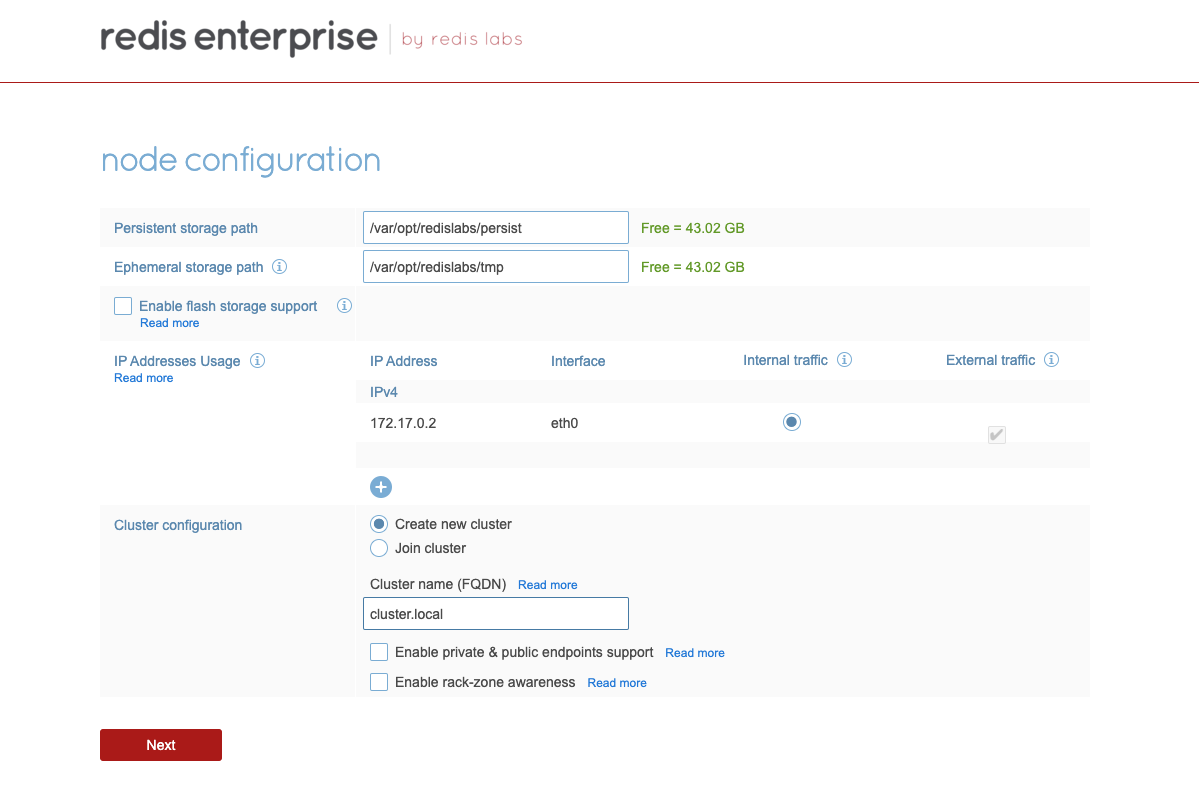Focus the Cluster name input field
Image resolution: width=1199 pixels, height=794 pixels.
coord(495,614)
